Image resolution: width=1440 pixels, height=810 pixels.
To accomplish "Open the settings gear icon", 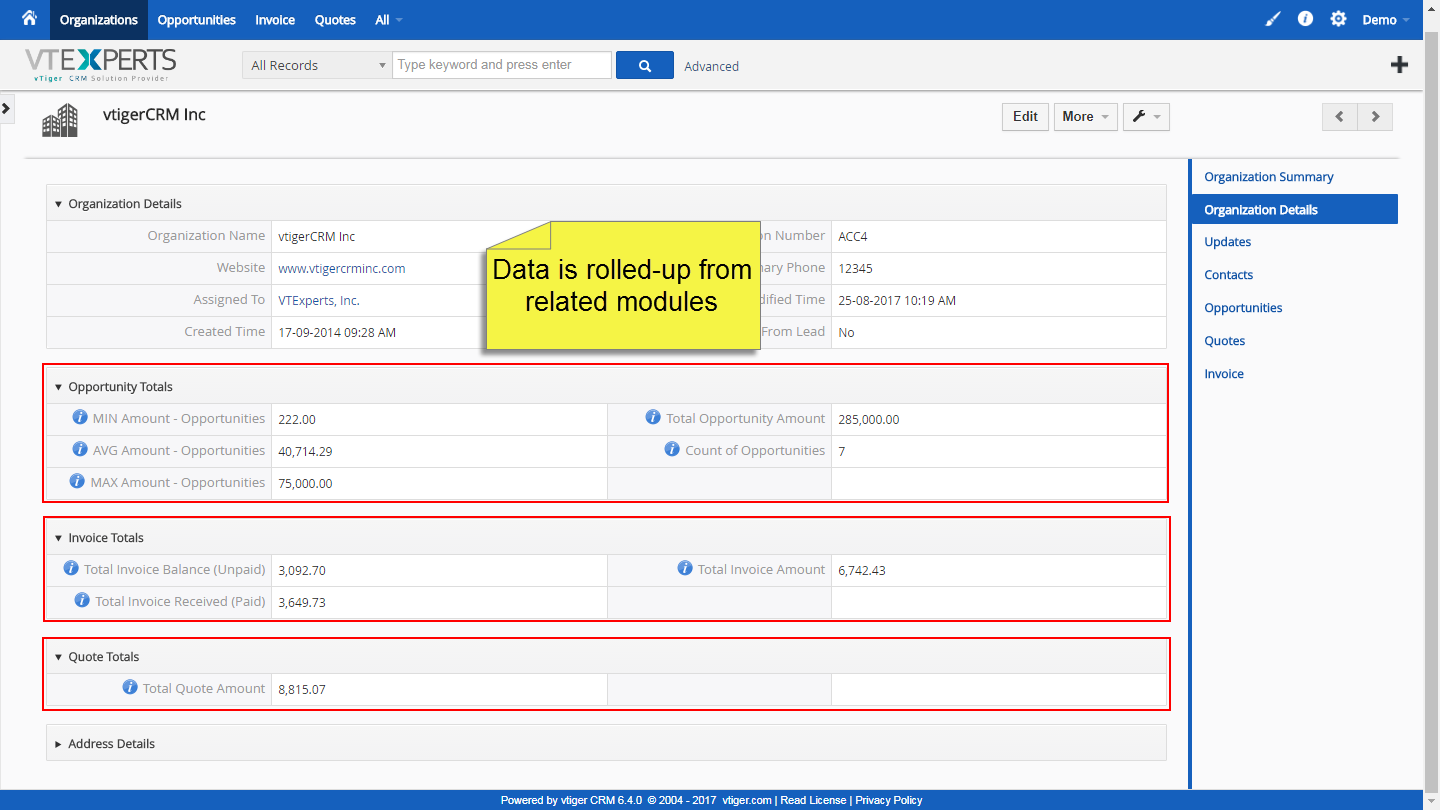I will (1339, 19).
